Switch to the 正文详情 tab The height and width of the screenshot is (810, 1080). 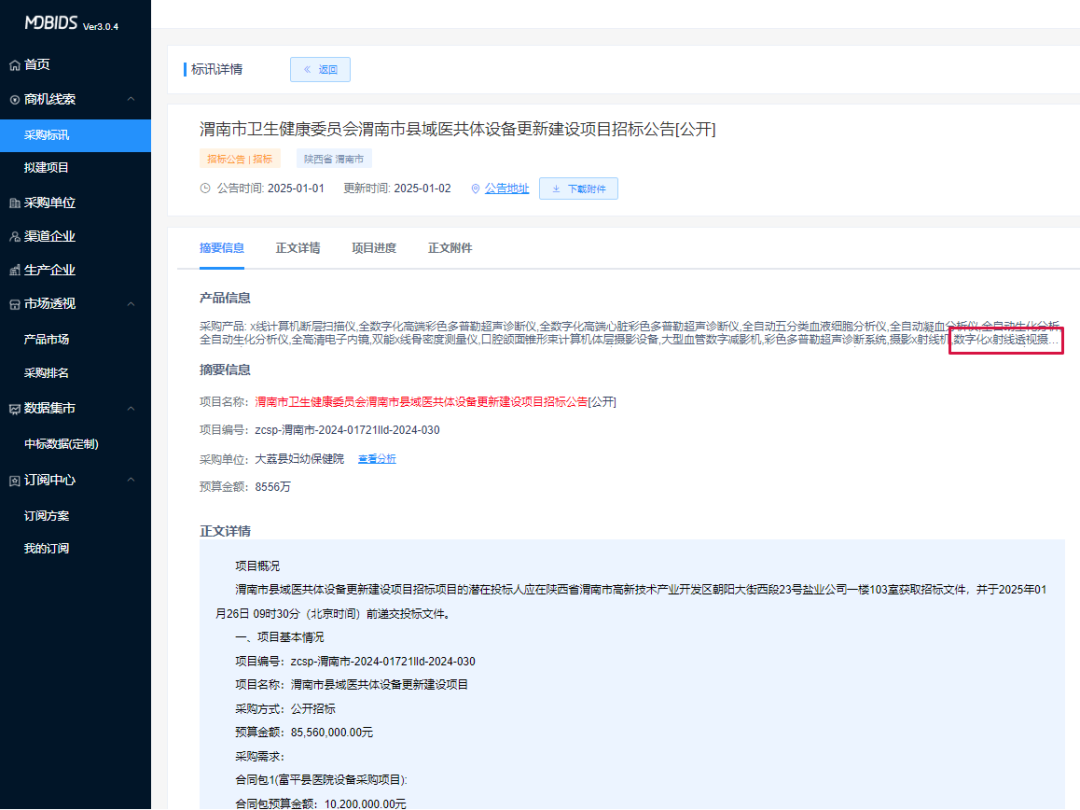[297, 247]
